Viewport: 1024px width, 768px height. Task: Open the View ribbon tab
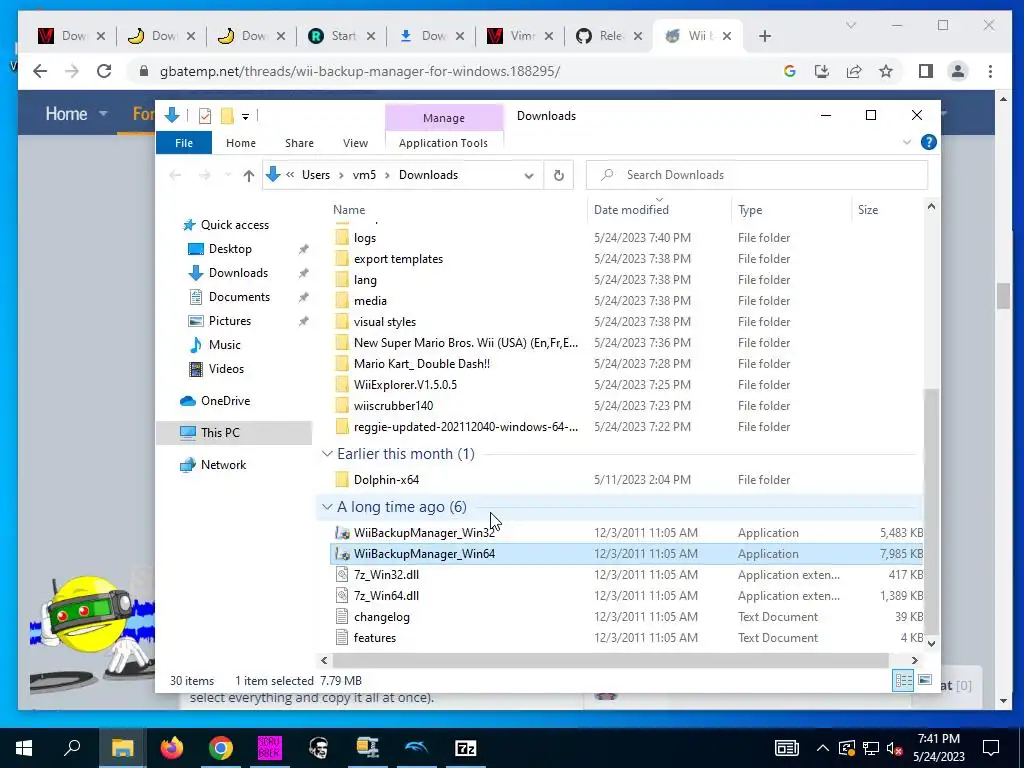[355, 143]
